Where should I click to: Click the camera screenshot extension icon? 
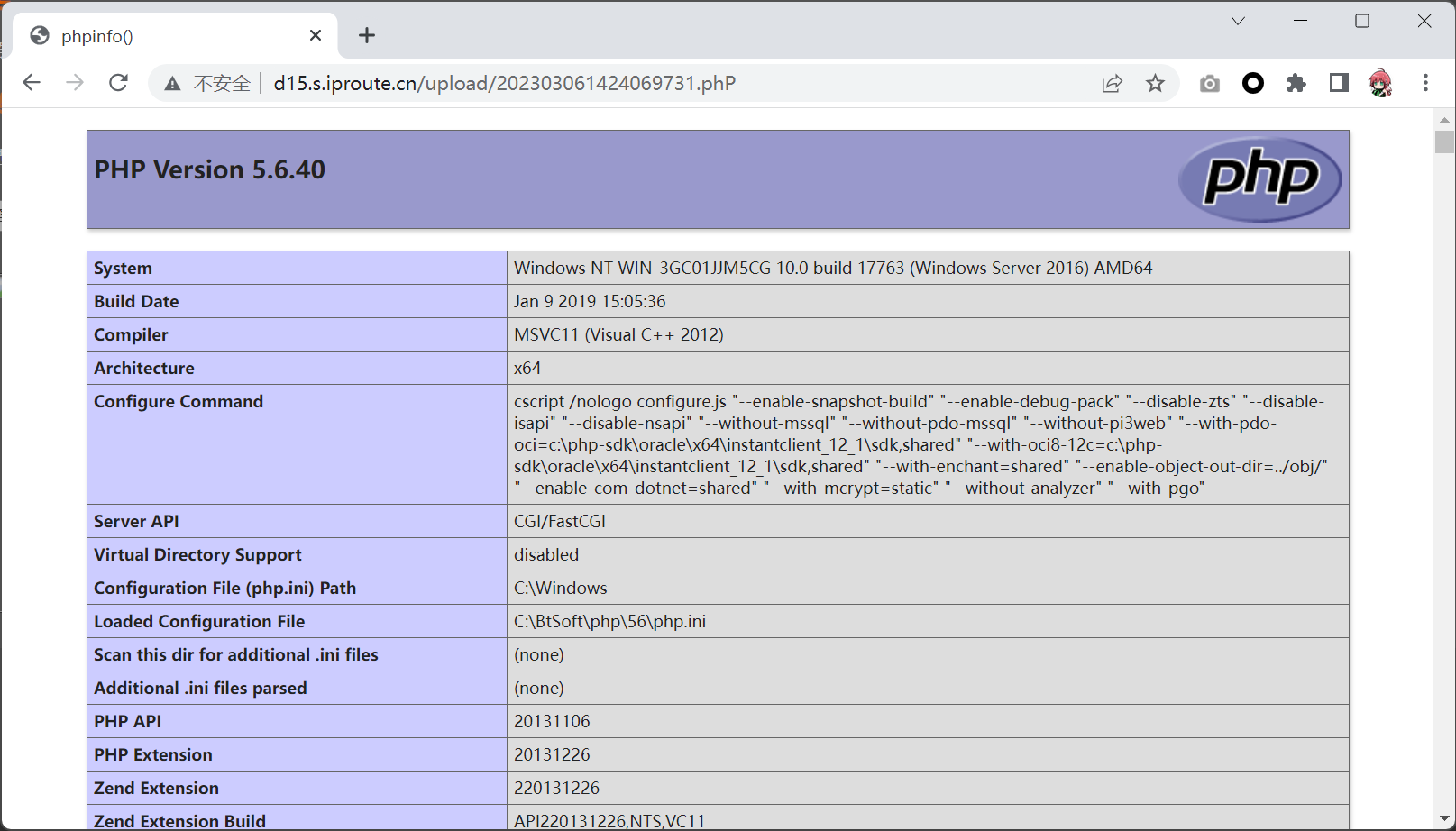[x=1209, y=84]
